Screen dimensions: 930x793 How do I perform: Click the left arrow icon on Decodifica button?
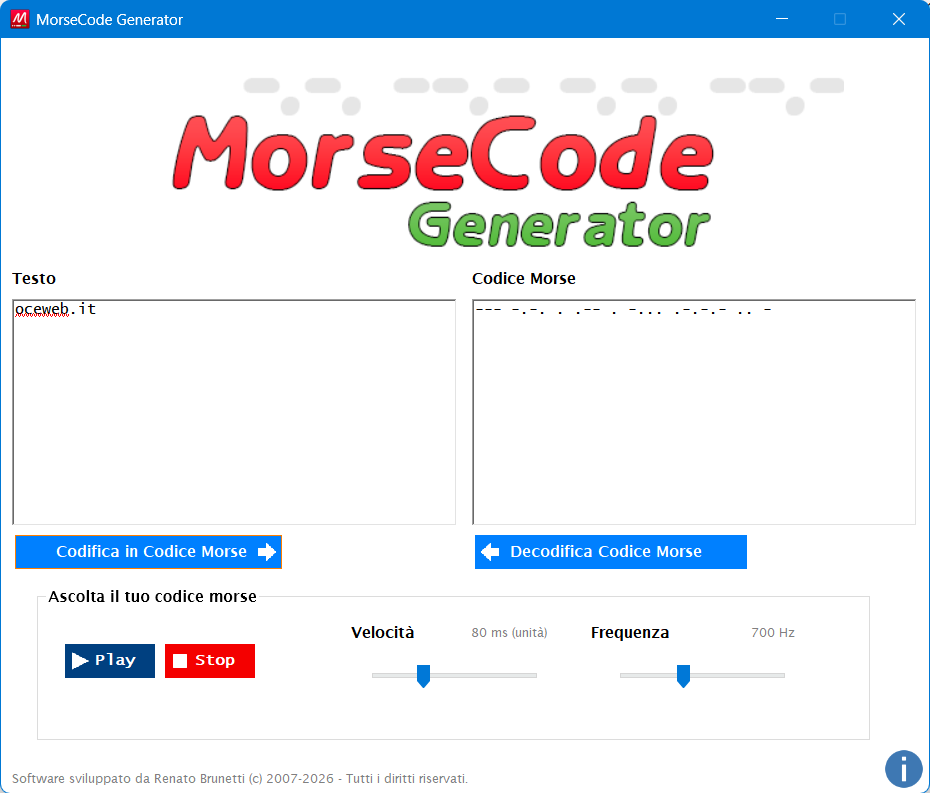point(490,552)
